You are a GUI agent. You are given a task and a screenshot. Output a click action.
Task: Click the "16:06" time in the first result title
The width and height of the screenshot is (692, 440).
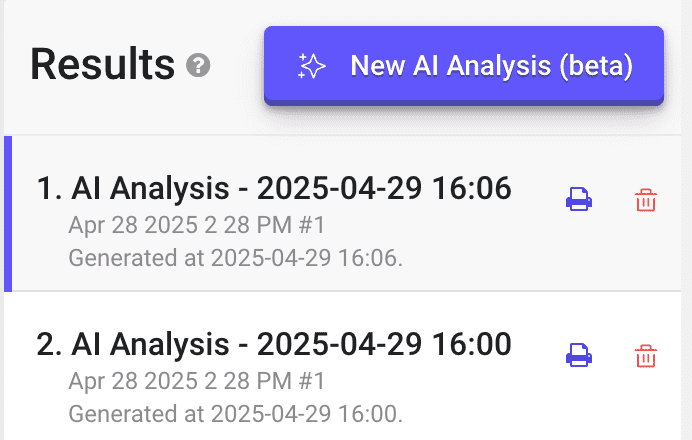[x=471, y=188]
